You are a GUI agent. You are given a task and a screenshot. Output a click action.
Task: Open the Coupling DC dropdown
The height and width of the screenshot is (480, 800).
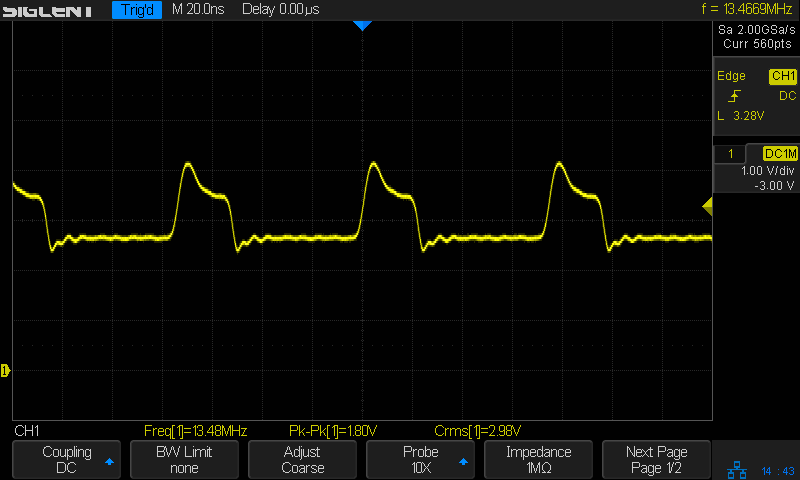[66, 459]
